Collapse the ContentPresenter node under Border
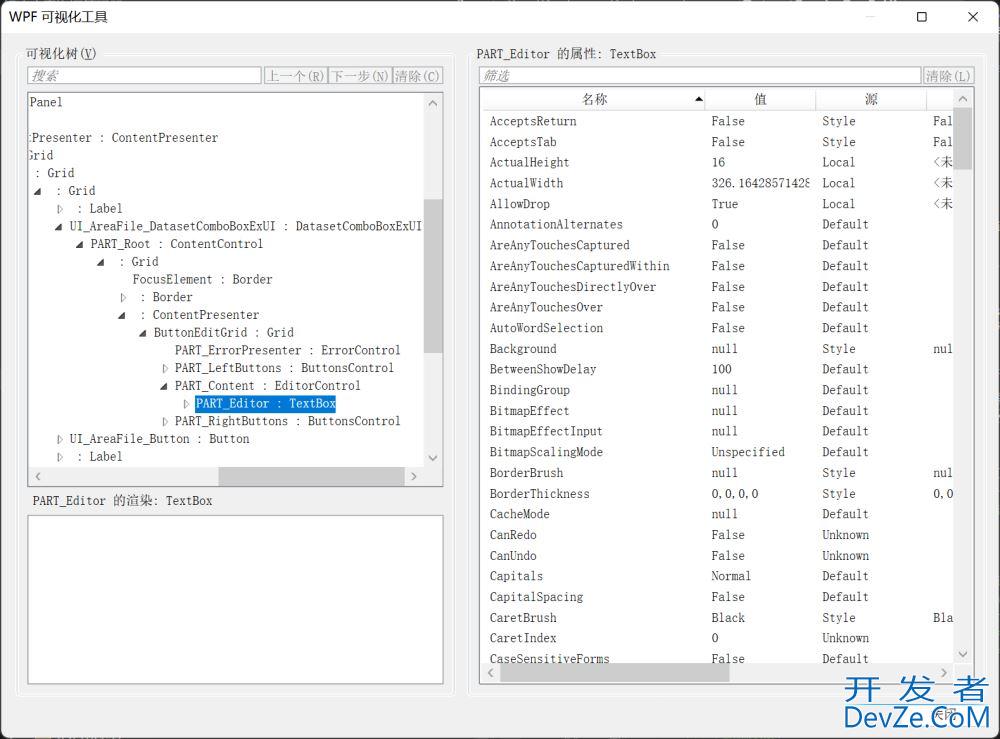The width and height of the screenshot is (1000, 739). coord(122,315)
